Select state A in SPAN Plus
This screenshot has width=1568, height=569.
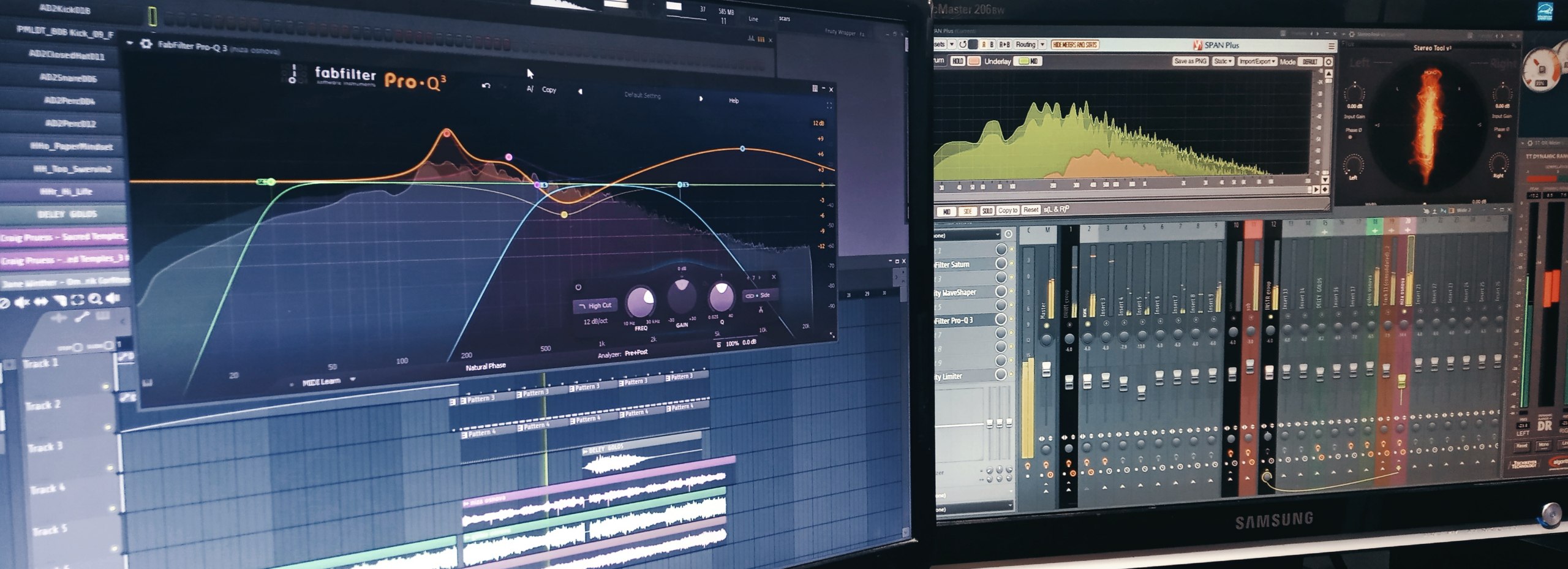click(984, 44)
